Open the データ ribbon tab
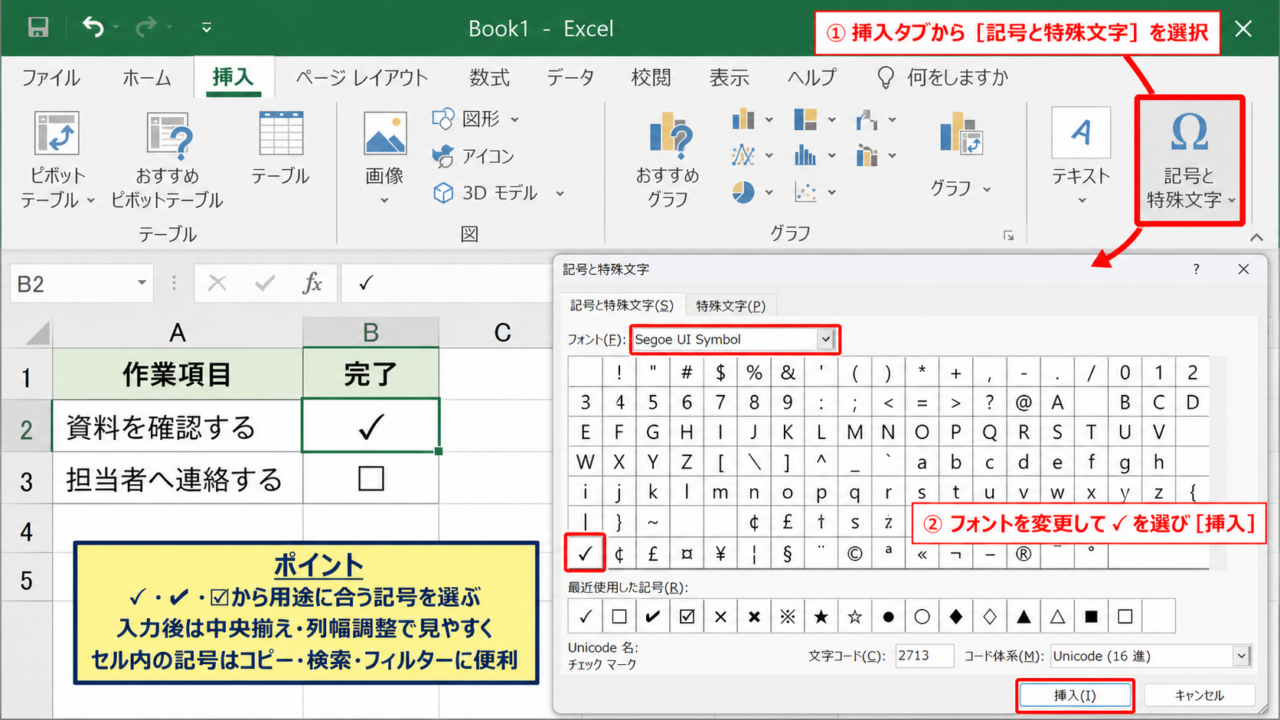 pyautogui.click(x=570, y=77)
